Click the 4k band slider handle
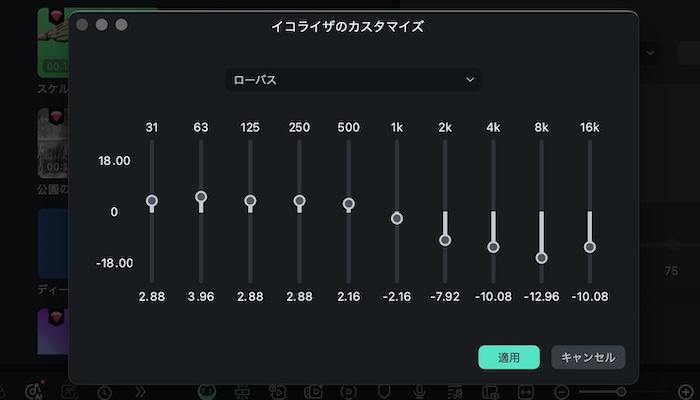The height and width of the screenshot is (400, 700). point(493,247)
